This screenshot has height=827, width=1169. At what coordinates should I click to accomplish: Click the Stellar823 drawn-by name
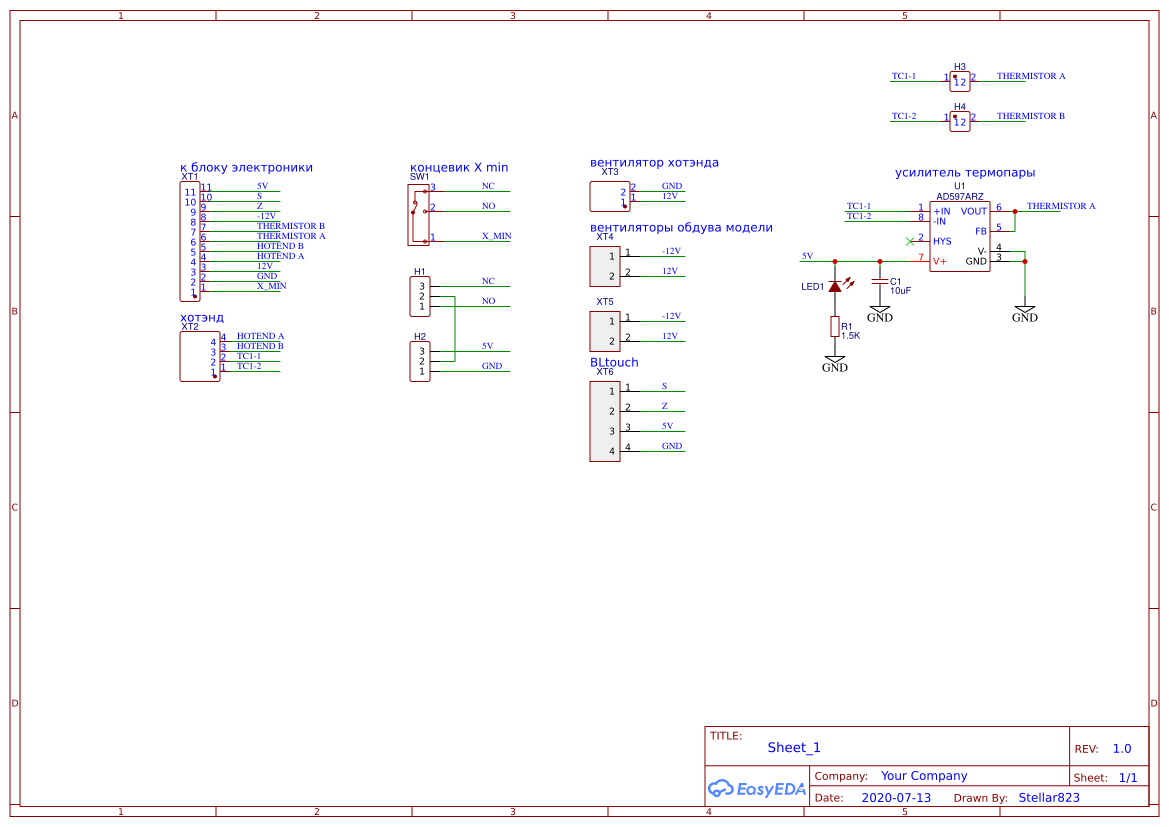click(1049, 798)
